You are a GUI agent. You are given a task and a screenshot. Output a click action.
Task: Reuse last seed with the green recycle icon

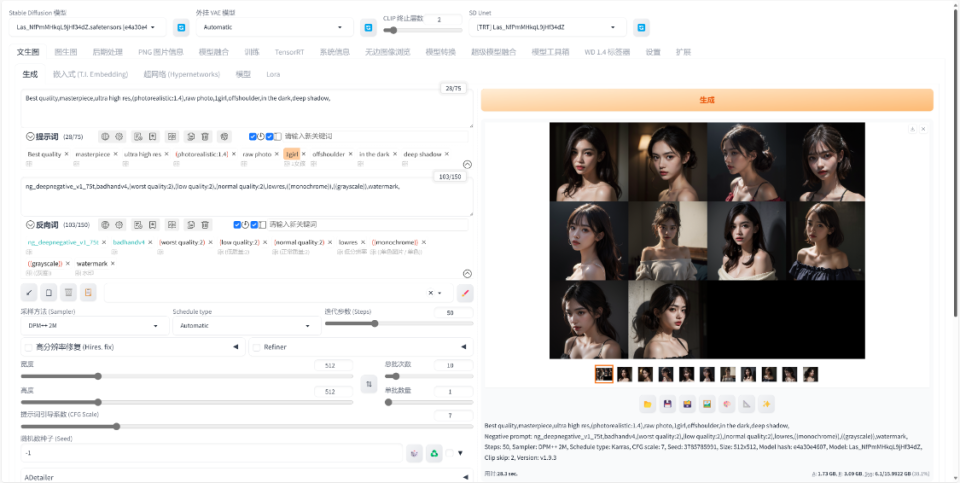click(x=434, y=453)
